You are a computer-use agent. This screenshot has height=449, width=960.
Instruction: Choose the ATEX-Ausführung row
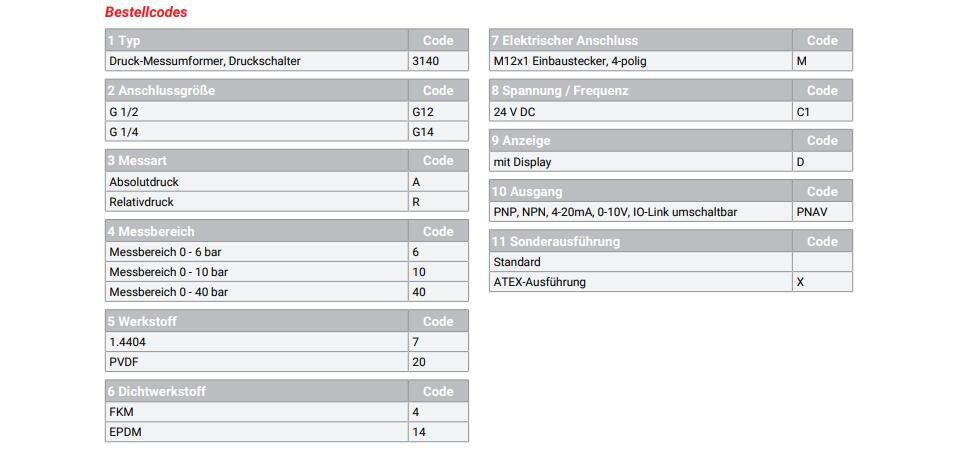[x=671, y=282]
